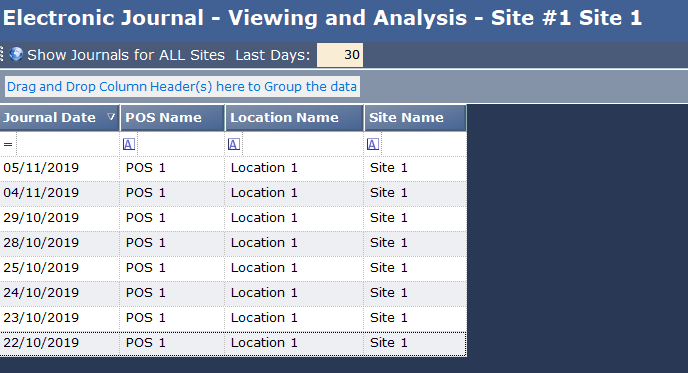Click Site 1 cell in 24/10/2019 row
Screen dimensions: 688x373
point(415,293)
